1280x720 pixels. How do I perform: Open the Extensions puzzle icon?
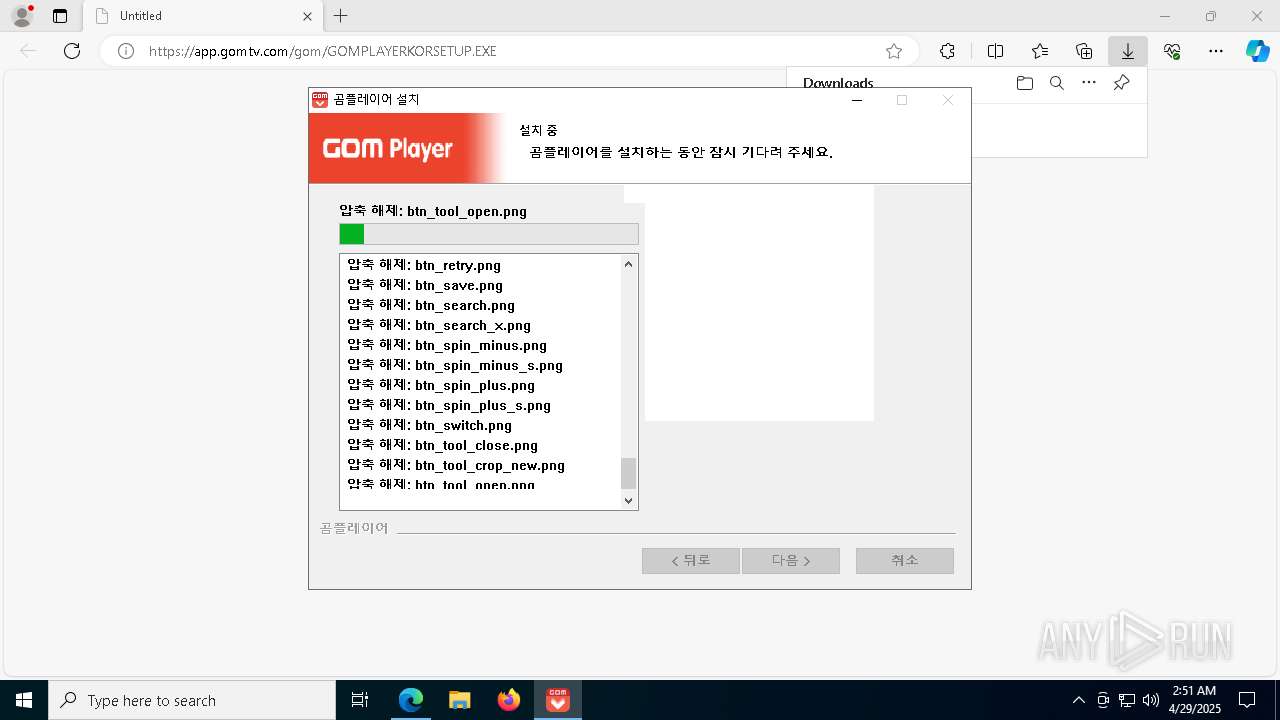click(947, 51)
